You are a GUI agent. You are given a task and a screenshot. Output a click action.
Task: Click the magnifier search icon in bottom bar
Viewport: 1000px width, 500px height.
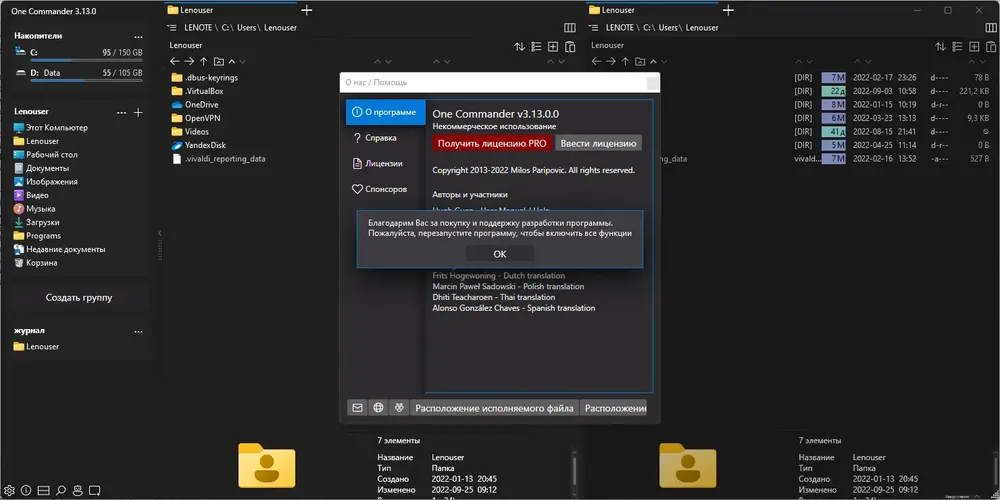61,490
